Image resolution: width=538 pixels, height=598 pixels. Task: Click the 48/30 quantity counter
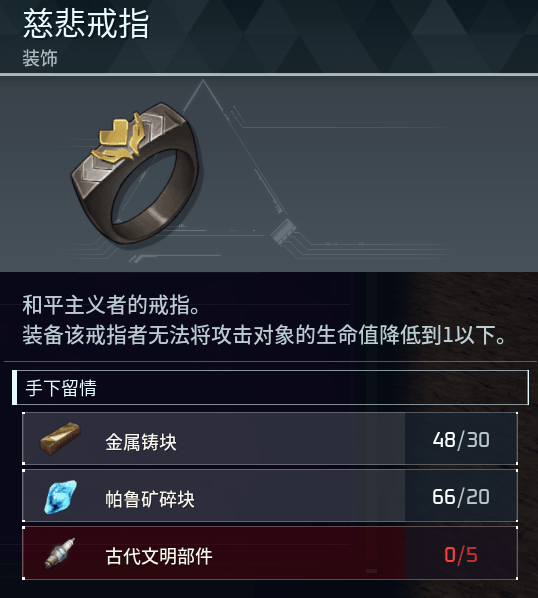tap(461, 440)
